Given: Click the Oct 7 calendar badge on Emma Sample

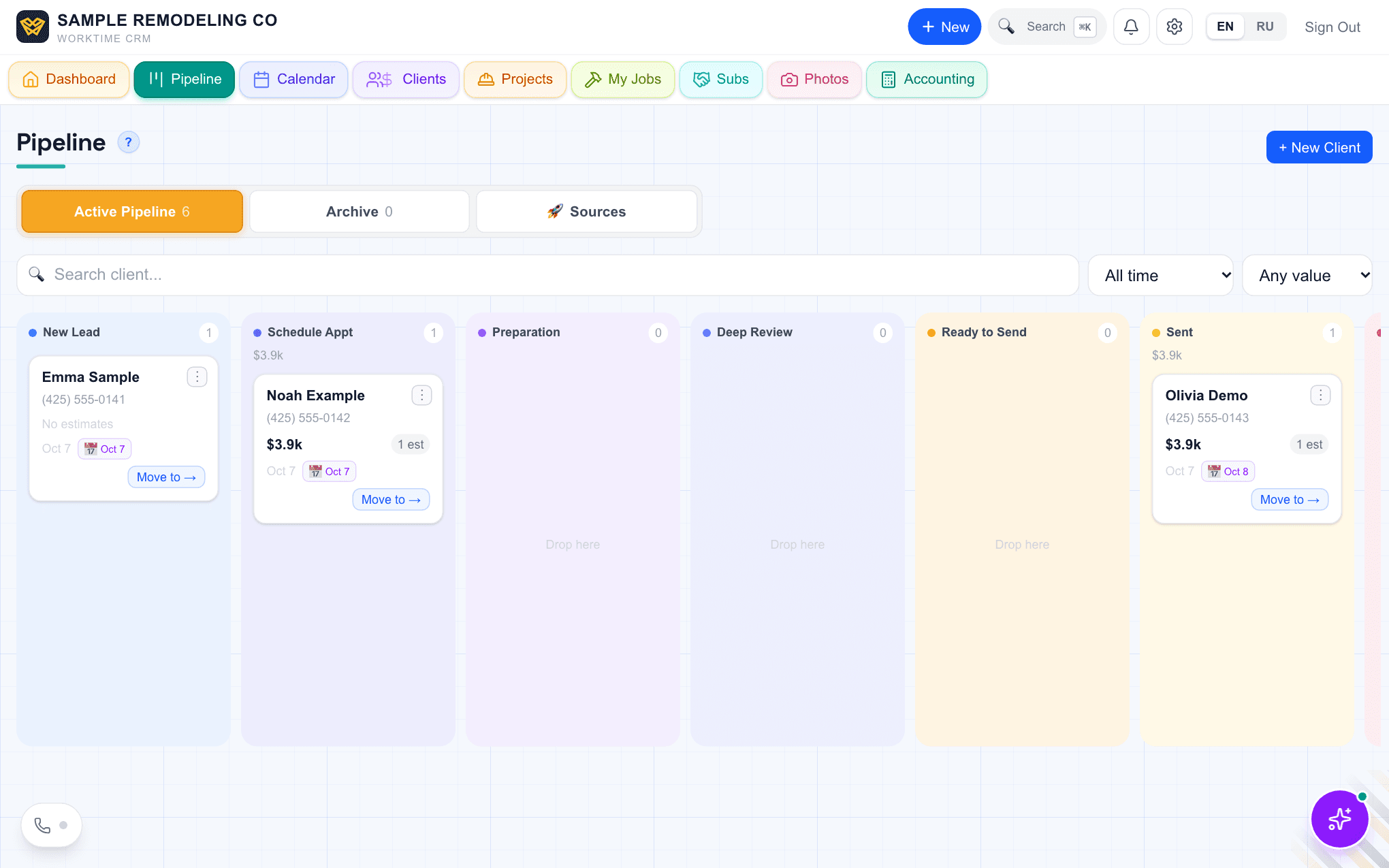Looking at the screenshot, I should [x=105, y=449].
